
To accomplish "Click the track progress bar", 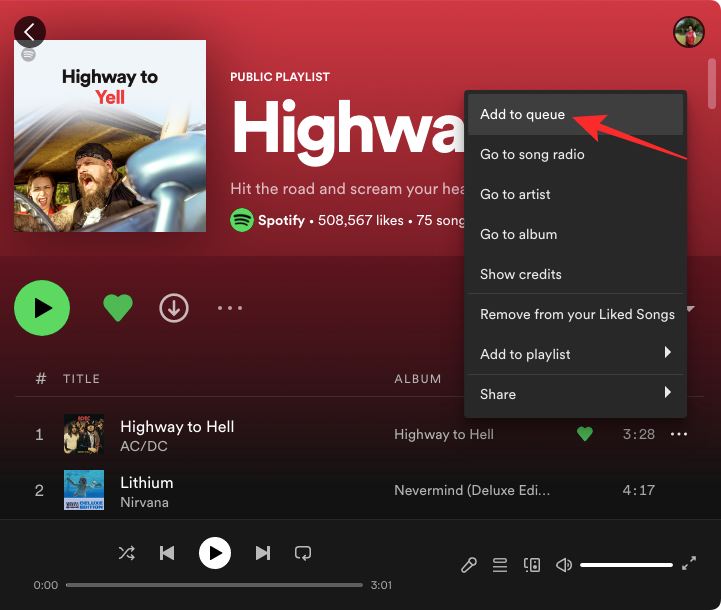I will click(214, 585).
